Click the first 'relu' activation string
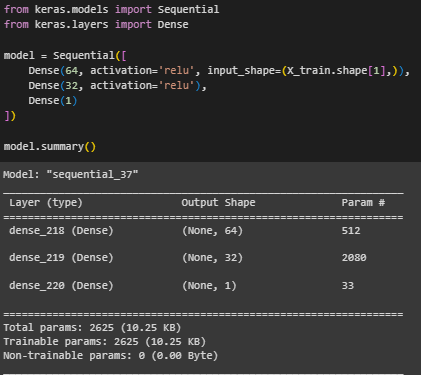This screenshot has width=421, height=375. pyautogui.click(x=176, y=71)
